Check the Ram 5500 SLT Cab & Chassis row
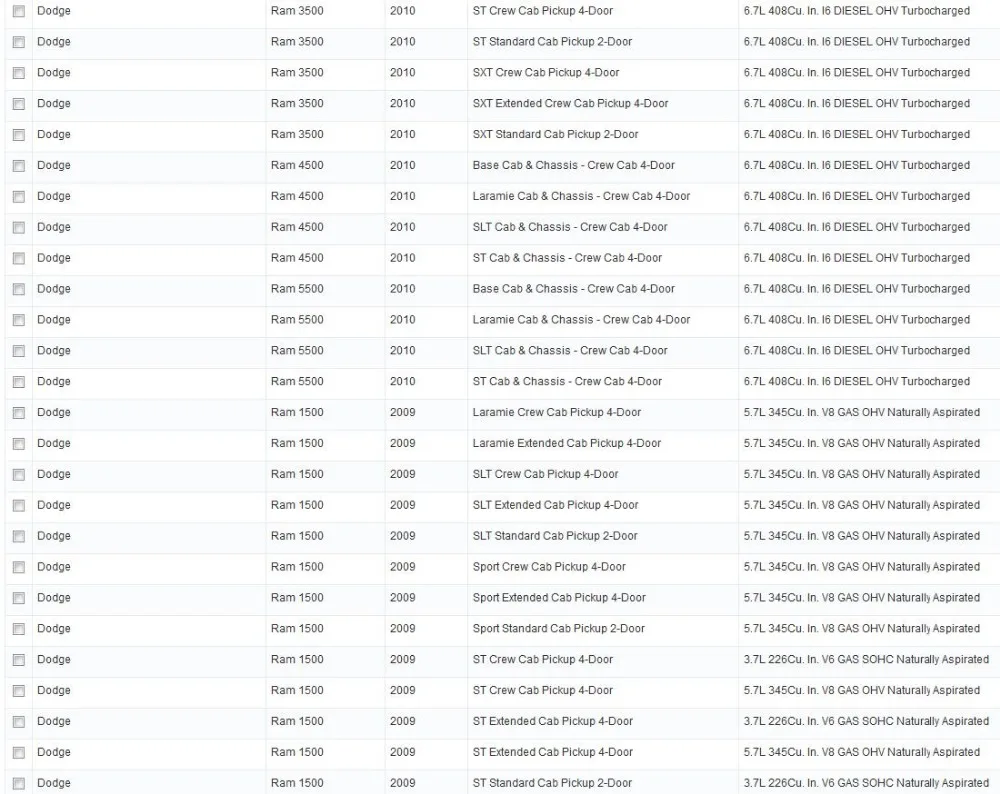1000x794 pixels. (19, 351)
